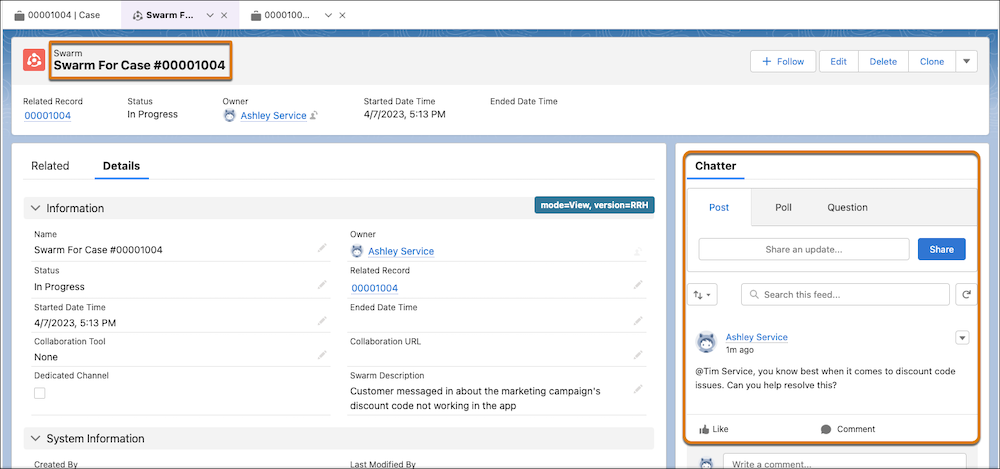Toggle the Dedicated Channel checkbox
The image size is (1000, 469).
[x=40, y=393]
